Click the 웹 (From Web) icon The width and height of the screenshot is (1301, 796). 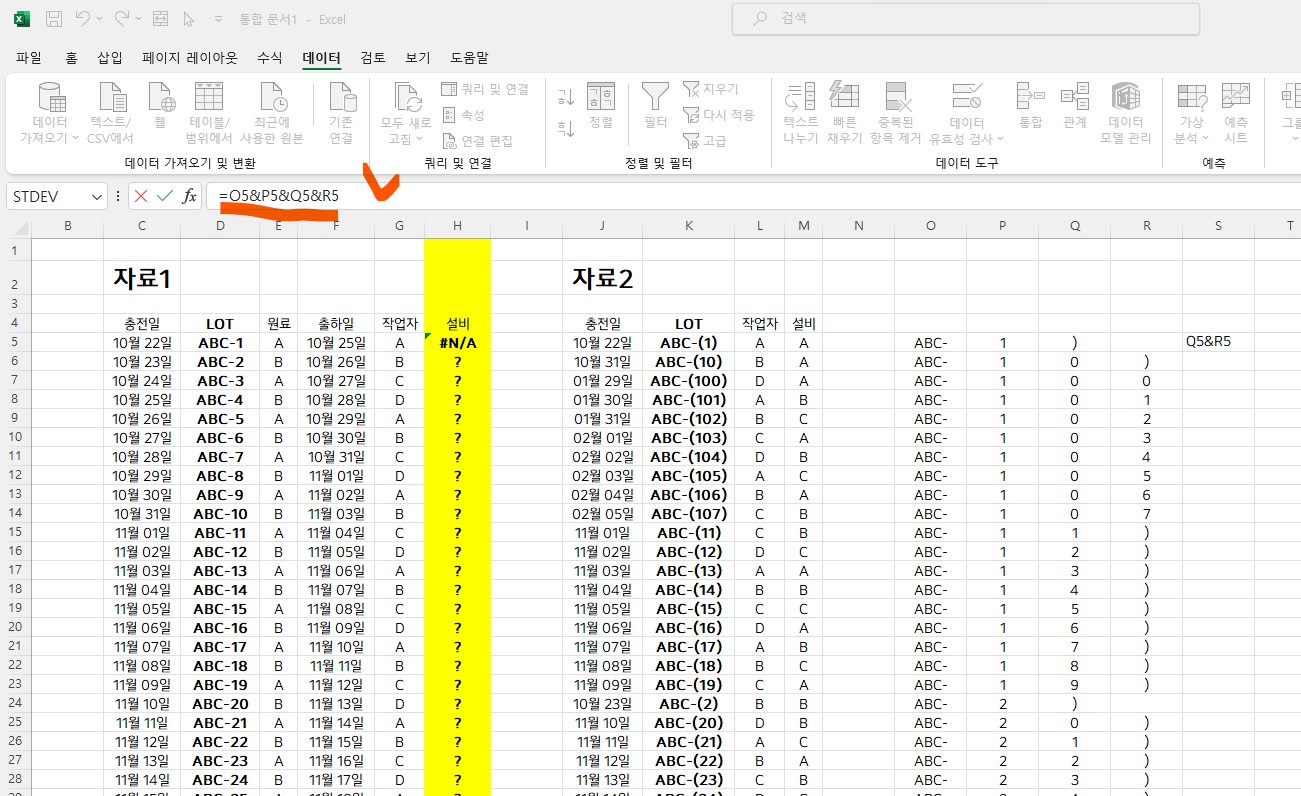(x=160, y=97)
